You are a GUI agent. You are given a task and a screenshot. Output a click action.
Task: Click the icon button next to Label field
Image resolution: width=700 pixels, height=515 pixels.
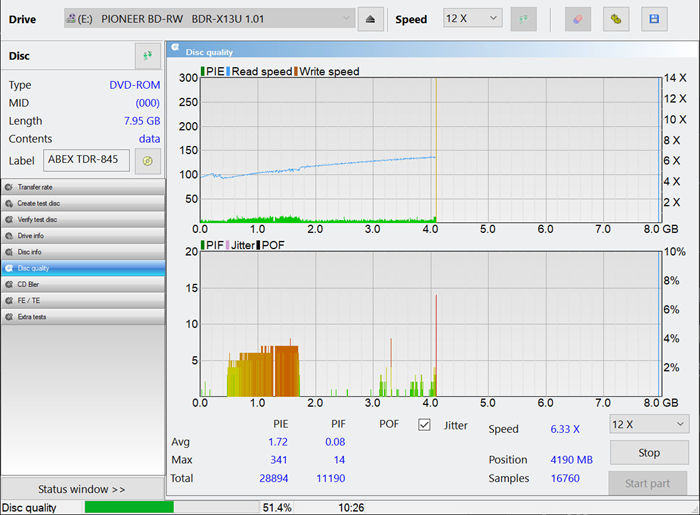pos(148,160)
